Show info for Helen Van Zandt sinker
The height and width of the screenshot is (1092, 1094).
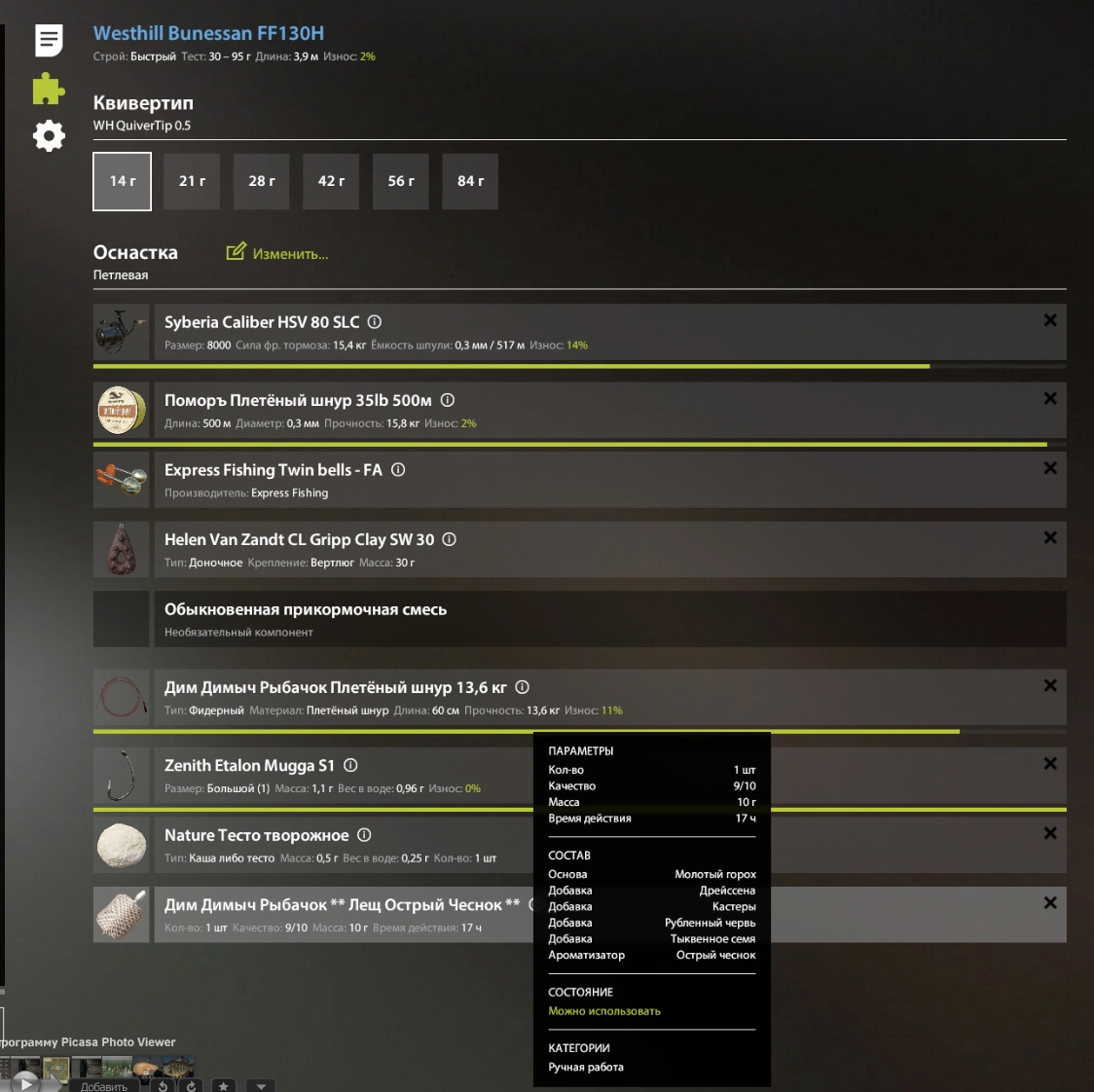450,539
